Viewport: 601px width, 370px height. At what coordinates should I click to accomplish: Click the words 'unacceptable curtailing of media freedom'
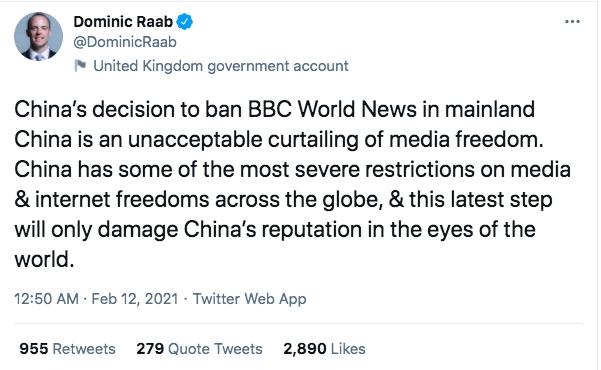pyautogui.click(x=335, y=140)
